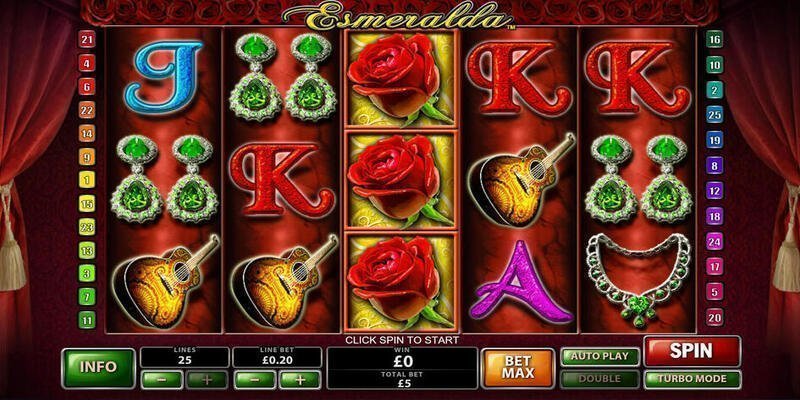Click payline marker 11
This screenshot has width=800, height=400.
coord(87,320)
